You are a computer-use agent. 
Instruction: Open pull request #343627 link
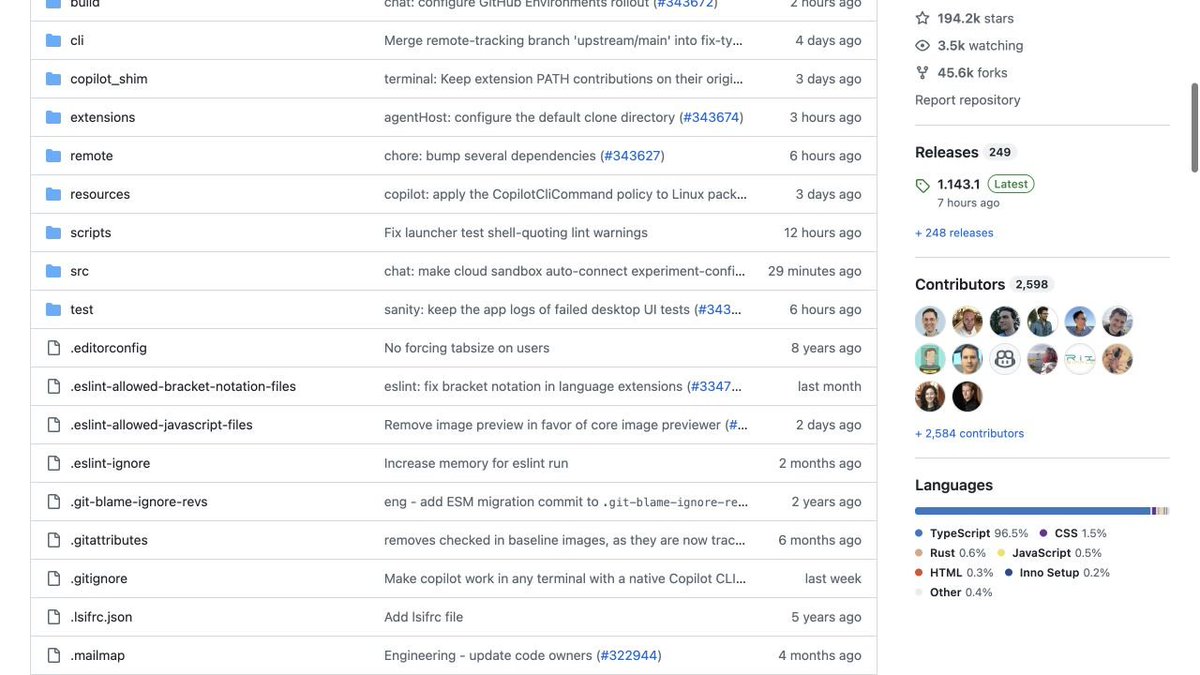point(632,156)
